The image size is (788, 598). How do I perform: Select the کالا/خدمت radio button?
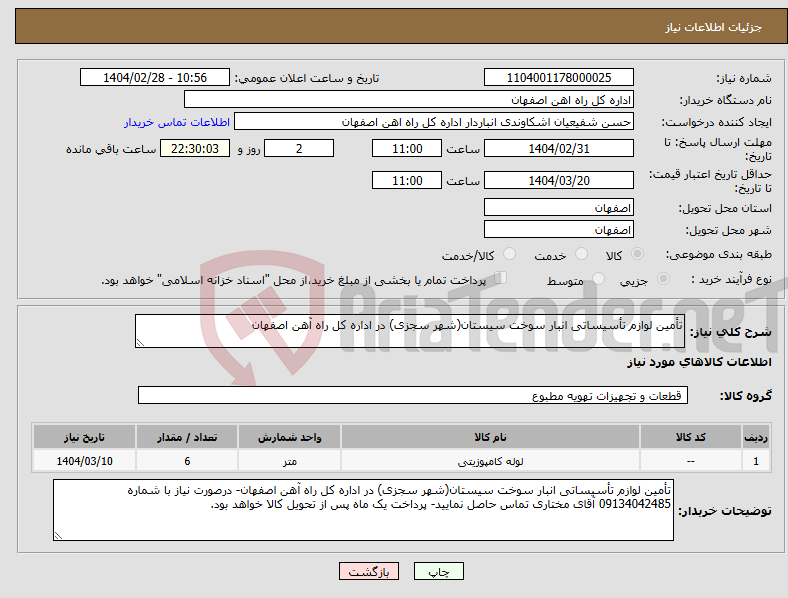[510, 254]
